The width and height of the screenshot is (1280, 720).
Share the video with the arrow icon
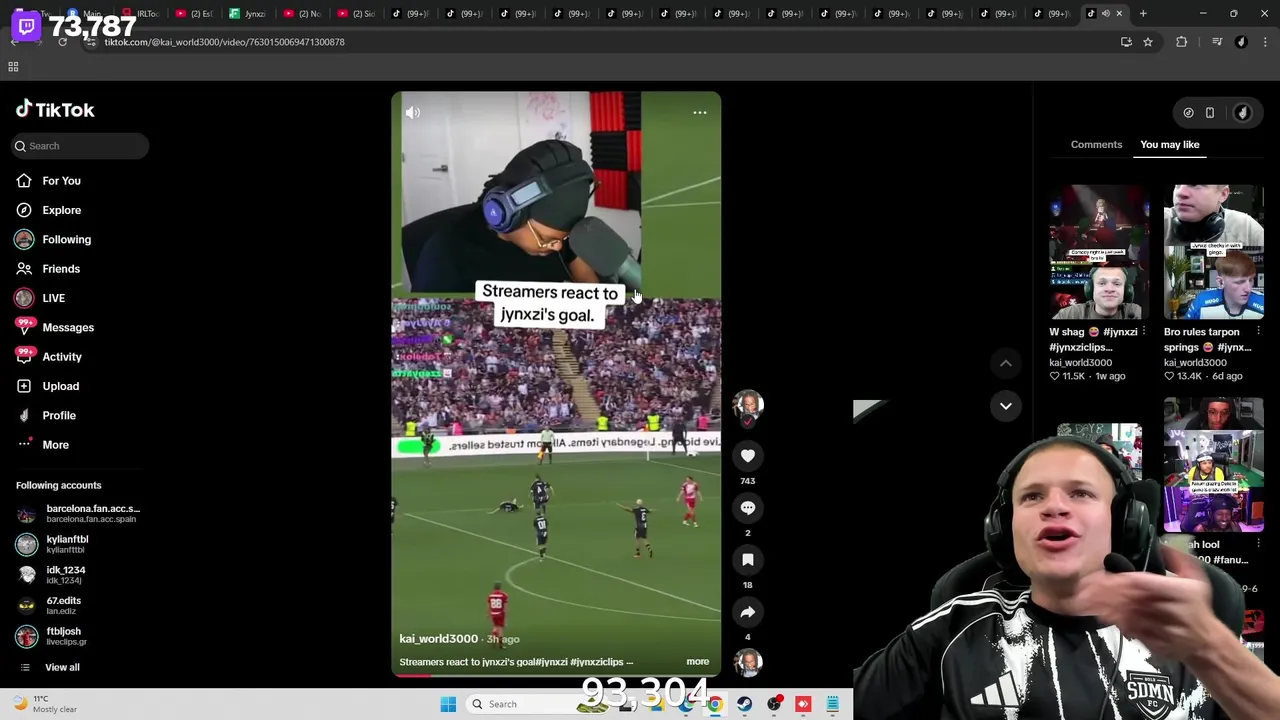tap(748, 612)
